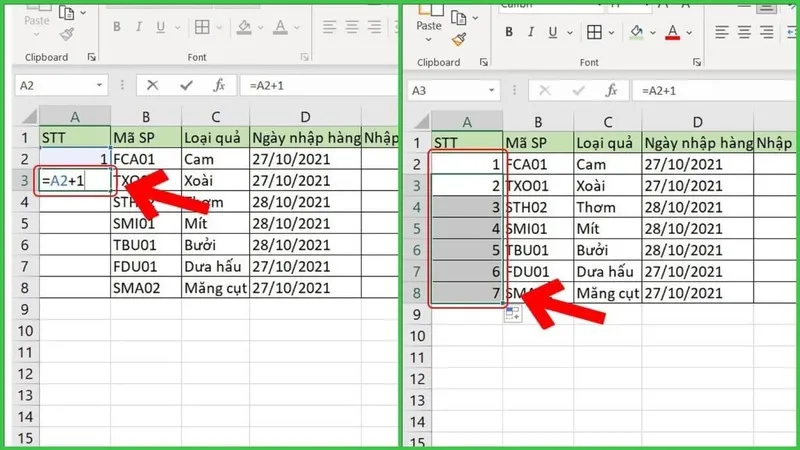Click Copy icon in the left window
The image size is (800, 450).
tap(66, 12)
